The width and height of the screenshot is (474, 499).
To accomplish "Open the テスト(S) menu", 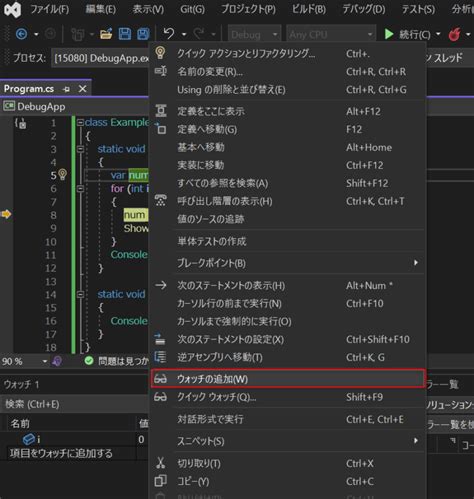I will (418, 9).
